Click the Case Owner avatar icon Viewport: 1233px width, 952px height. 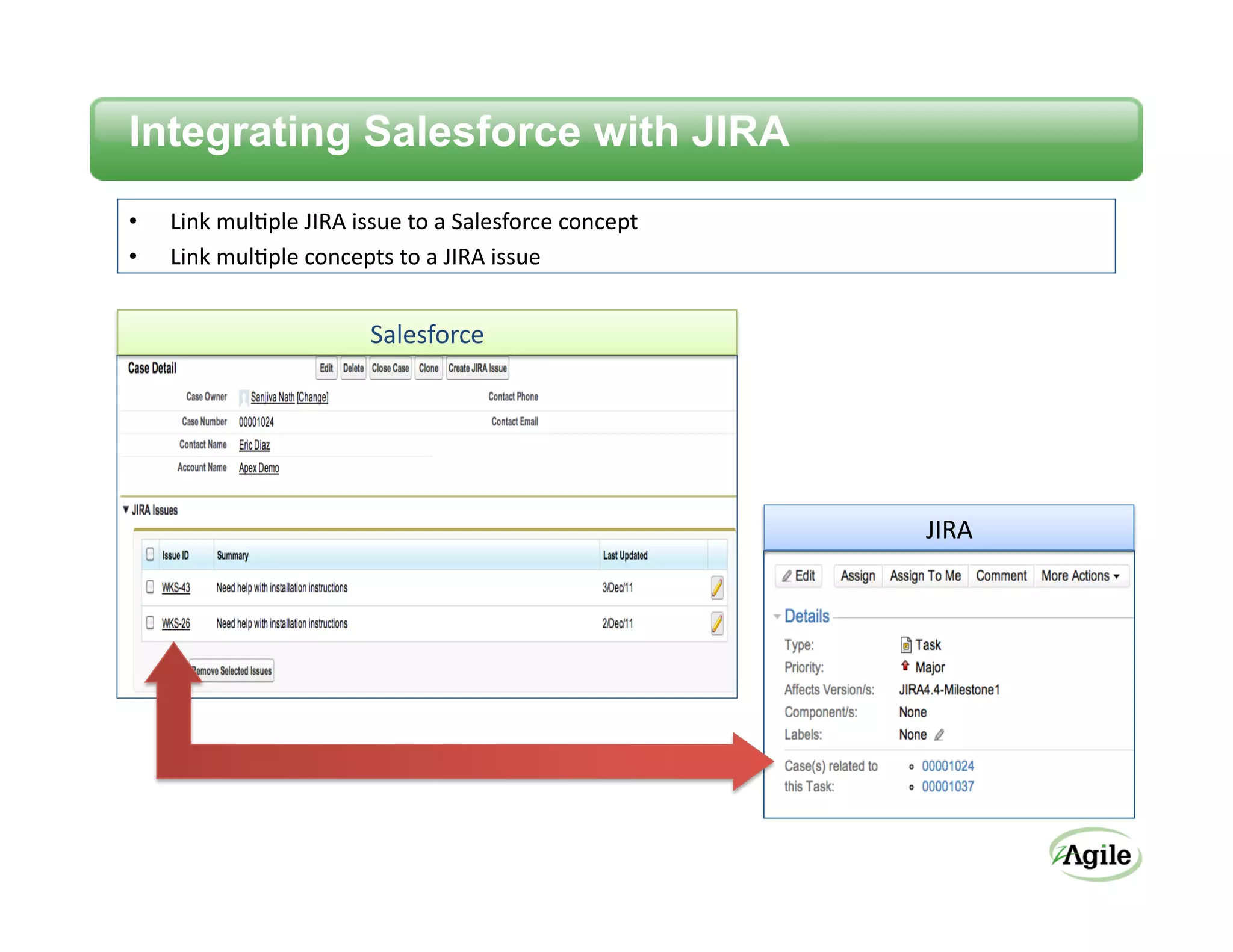243,397
